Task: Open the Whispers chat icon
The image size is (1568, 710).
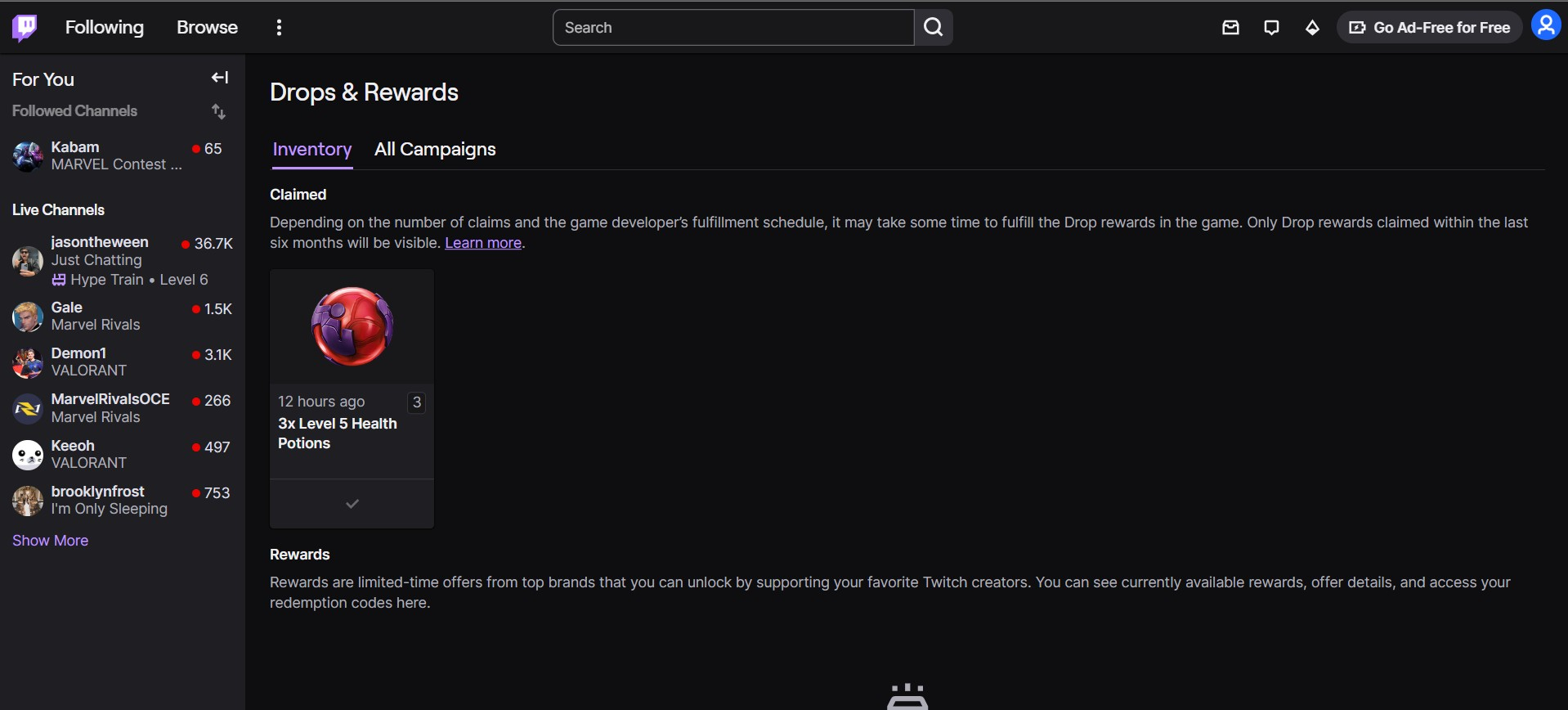Action: coord(1271,28)
